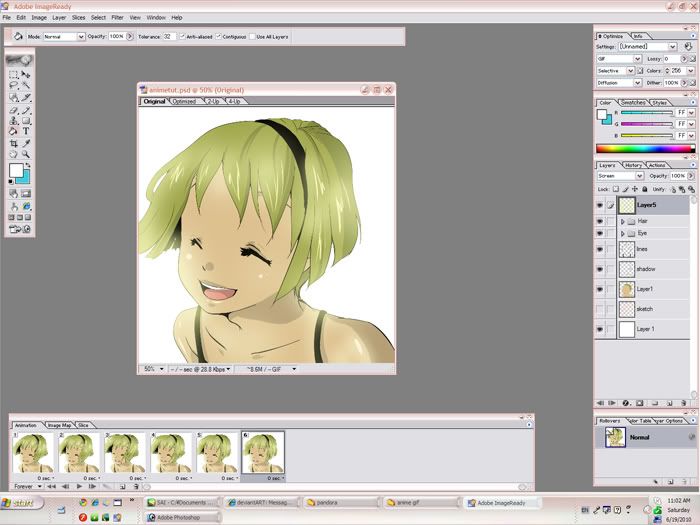Viewport: 700px width, 525px height.
Task: Click the anime gif taskbar button
Action: coord(421,503)
